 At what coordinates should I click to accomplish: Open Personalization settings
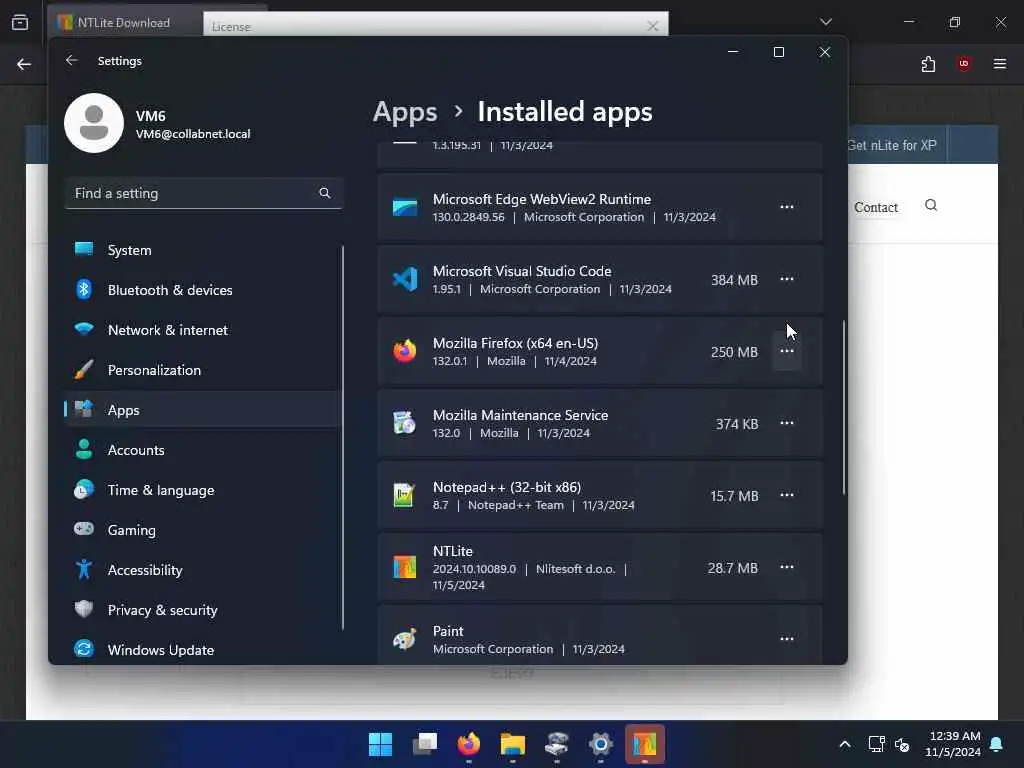pos(202,370)
